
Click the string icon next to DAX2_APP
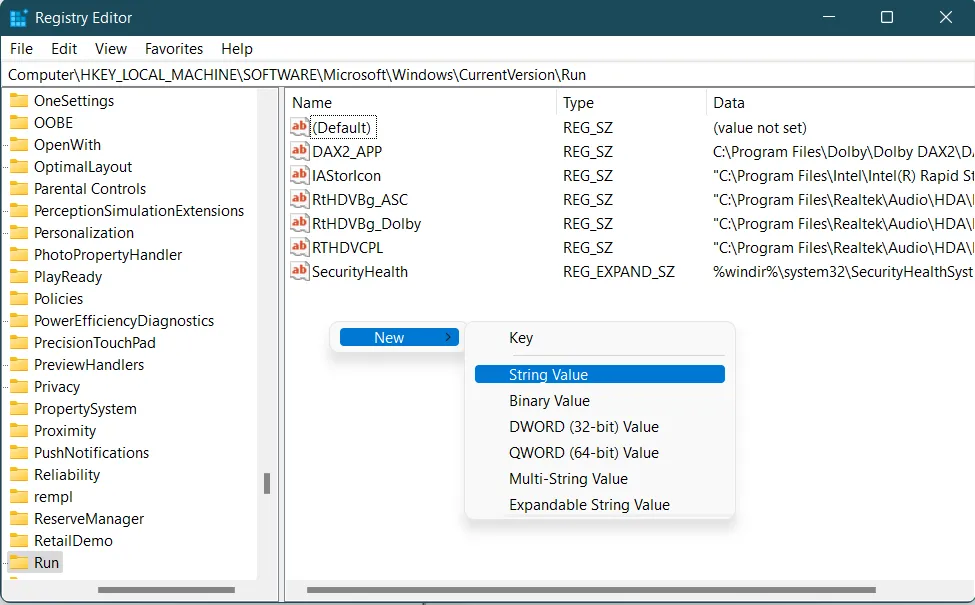coord(299,151)
